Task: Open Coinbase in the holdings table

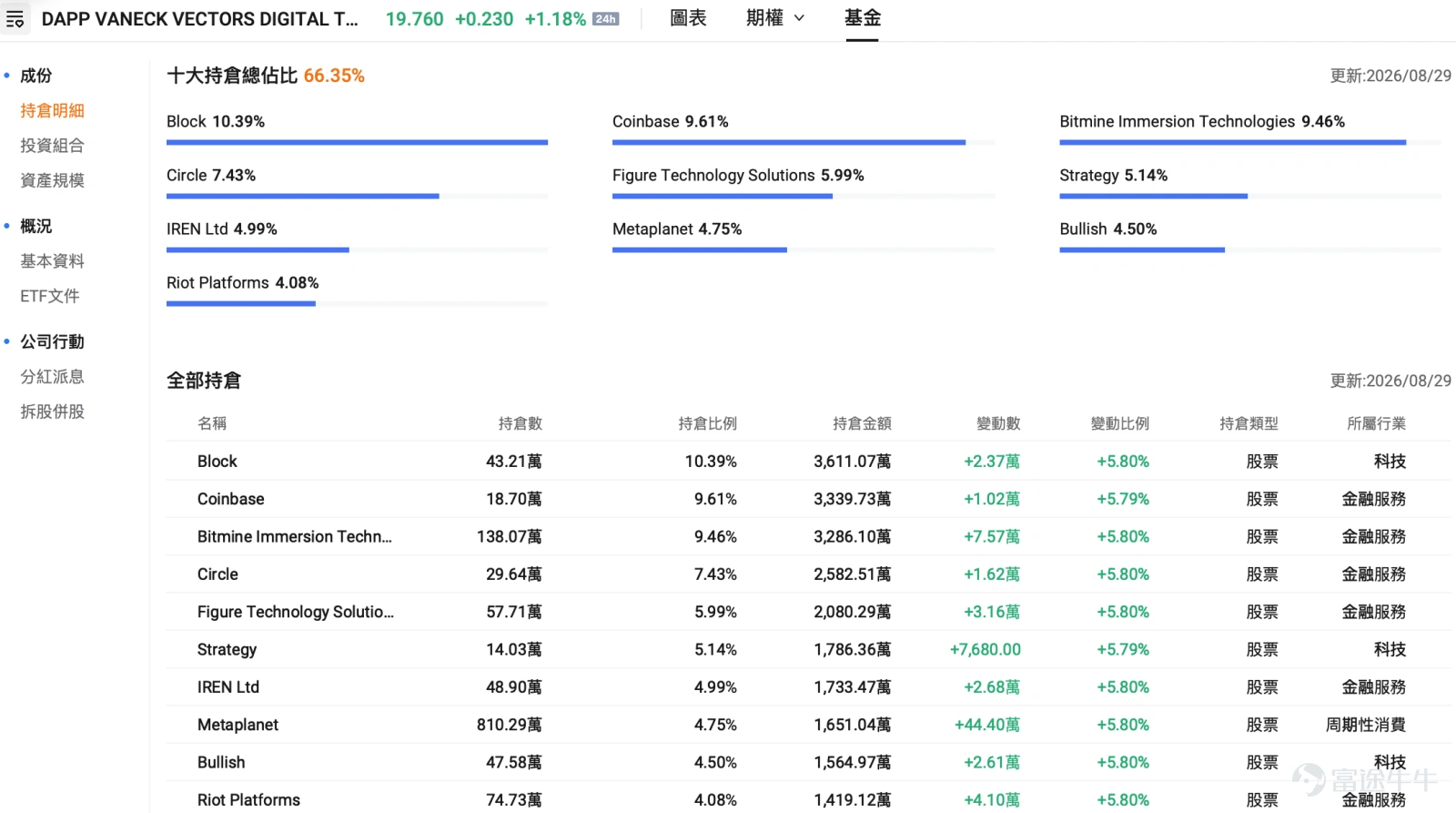Action: tap(230, 499)
